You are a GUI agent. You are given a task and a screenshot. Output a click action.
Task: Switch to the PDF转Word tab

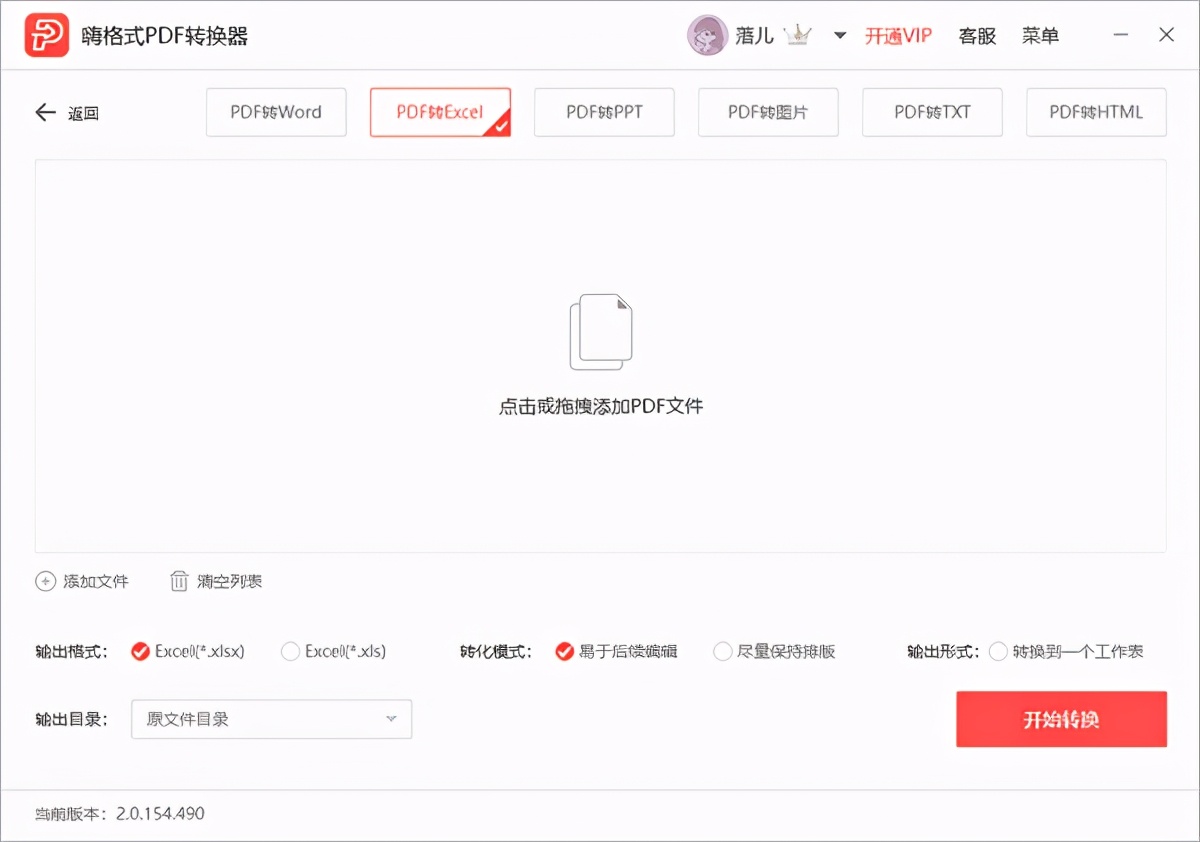[275, 112]
